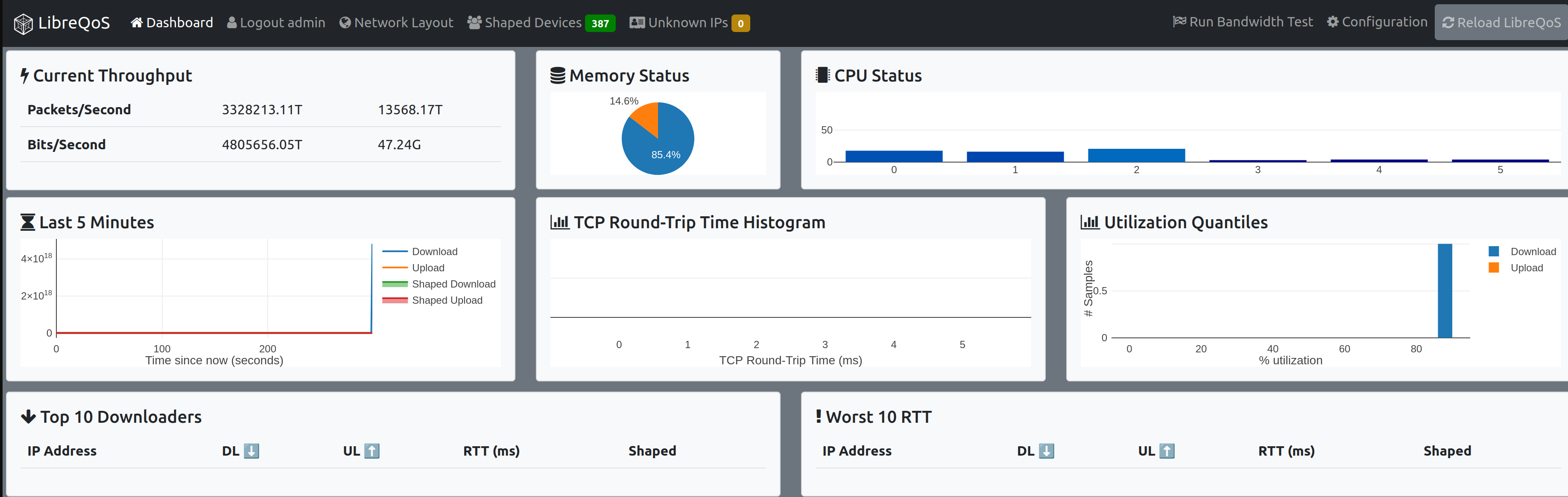Click the lightning bolt icon on Current Throughput
The width and height of the screenshot is (1568, 497).
point(24,75)
